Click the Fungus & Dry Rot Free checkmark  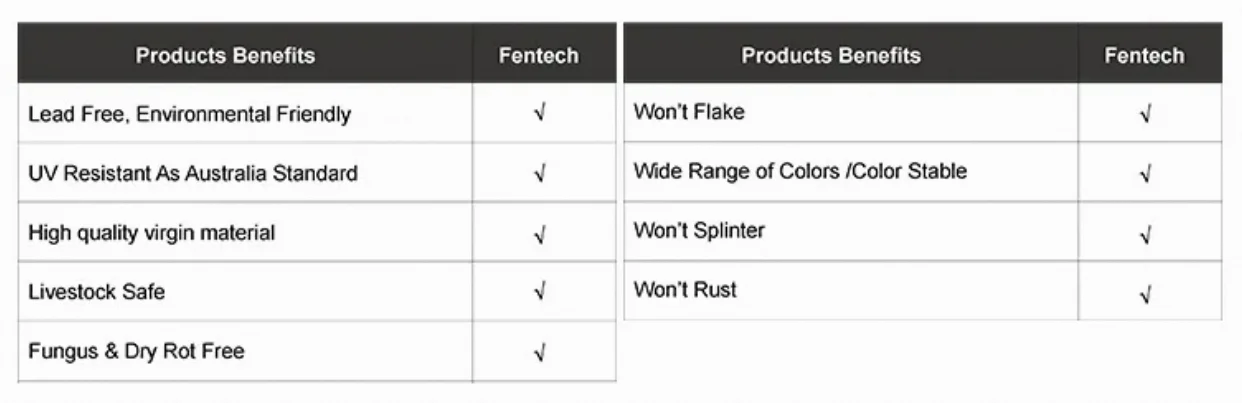(540, 353)
